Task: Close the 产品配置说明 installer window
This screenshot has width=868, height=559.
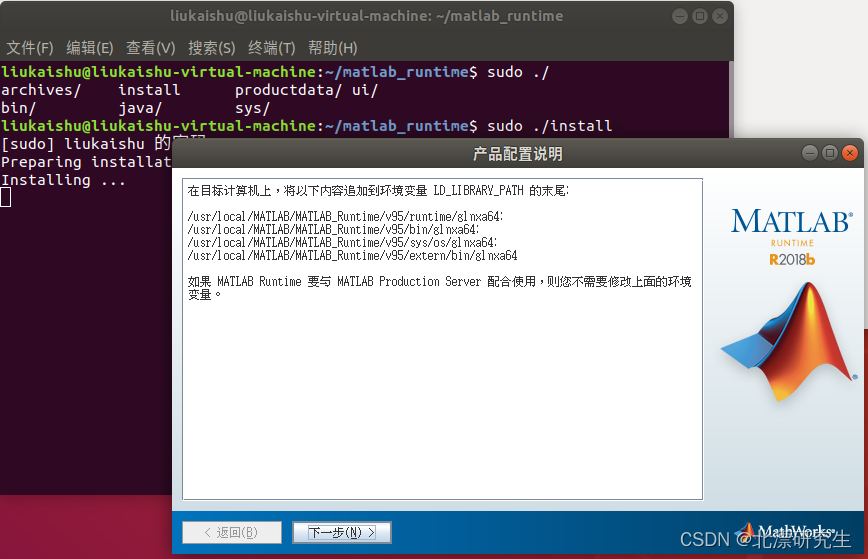Action: (x=850, y=153)
